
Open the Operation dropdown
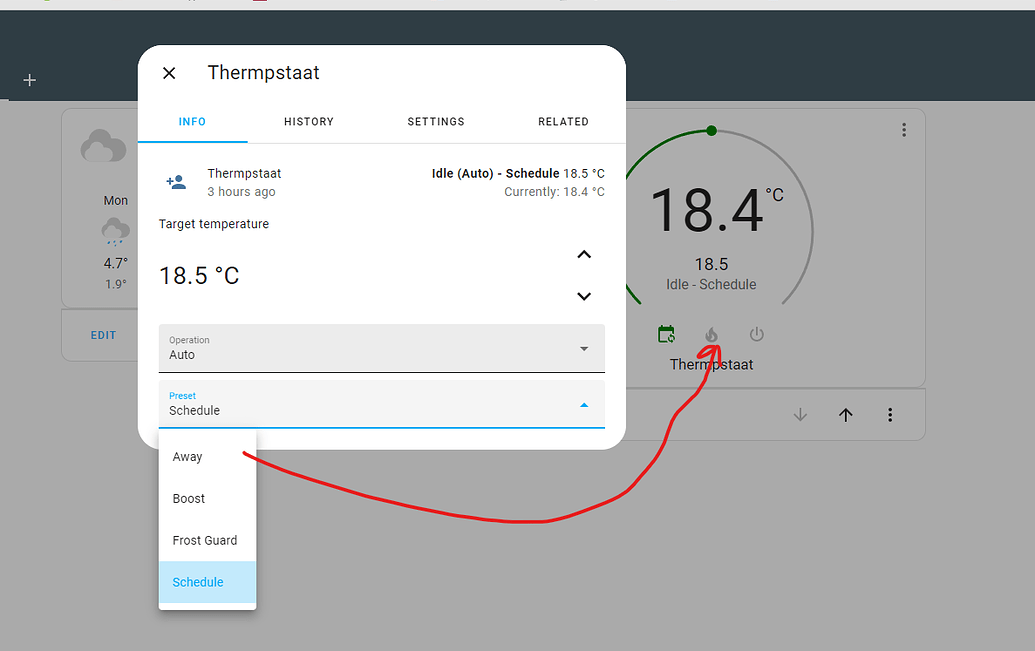[x=583, y=348]
